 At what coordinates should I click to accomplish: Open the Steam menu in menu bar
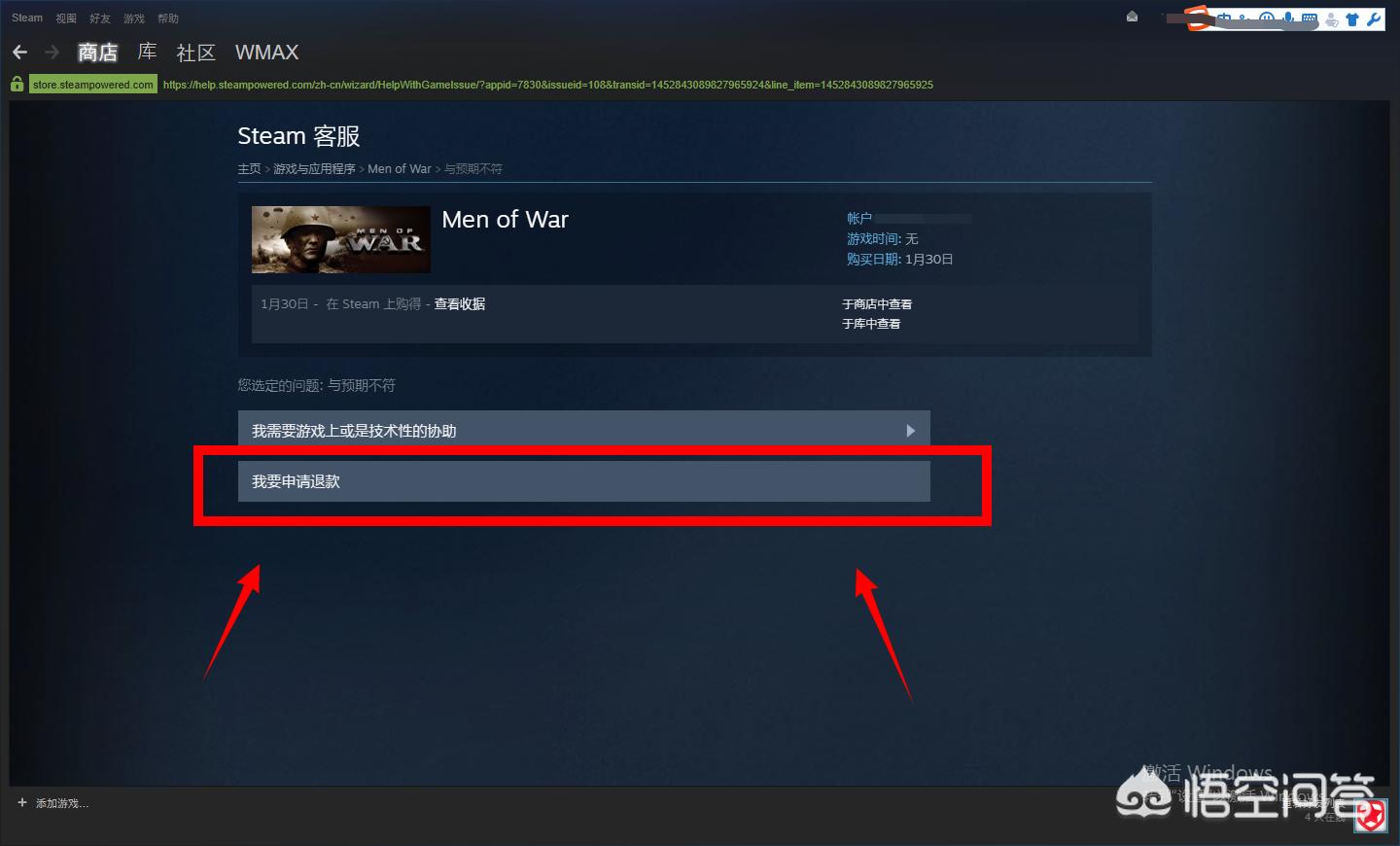(x=27, y=18)
